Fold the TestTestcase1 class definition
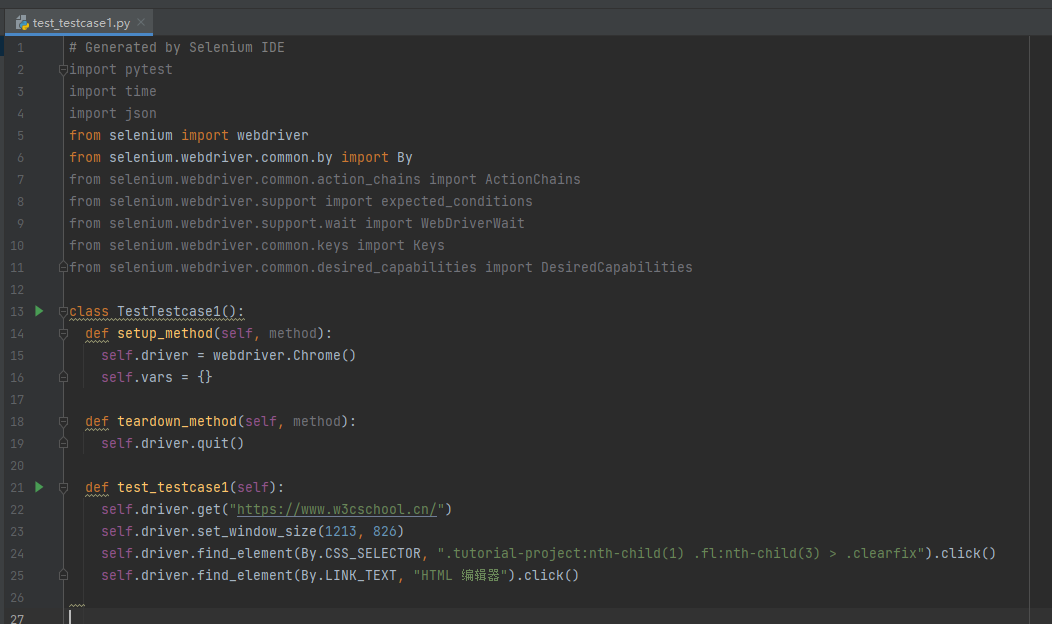 tap(63, 312)
